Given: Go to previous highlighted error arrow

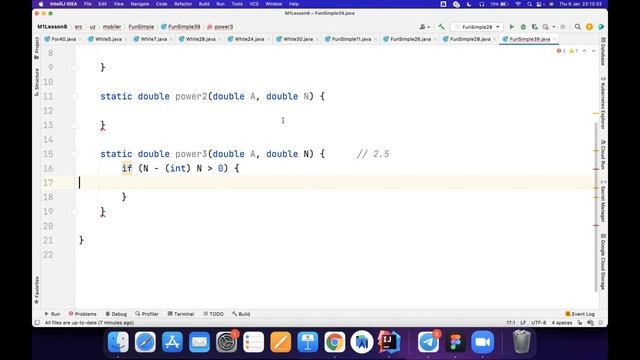Looking at the screenshot, I should [584, 51].
